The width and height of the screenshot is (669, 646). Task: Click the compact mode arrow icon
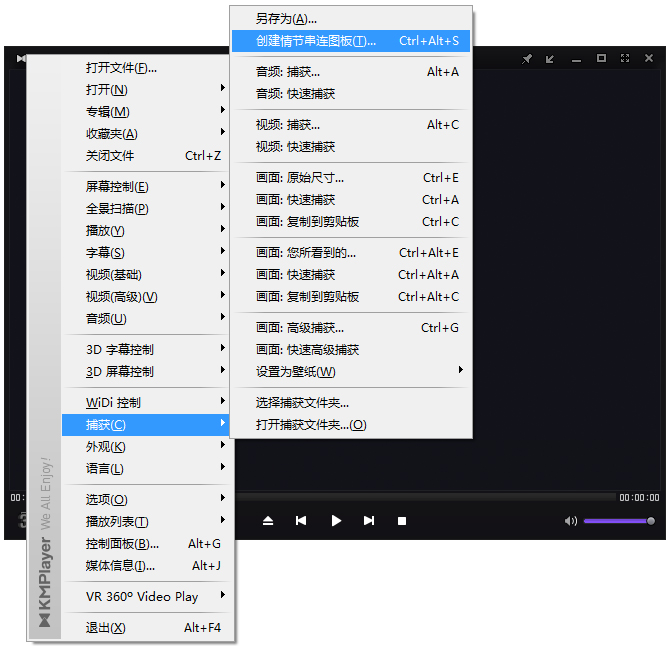pyautogui.click(x=550, y=58)
